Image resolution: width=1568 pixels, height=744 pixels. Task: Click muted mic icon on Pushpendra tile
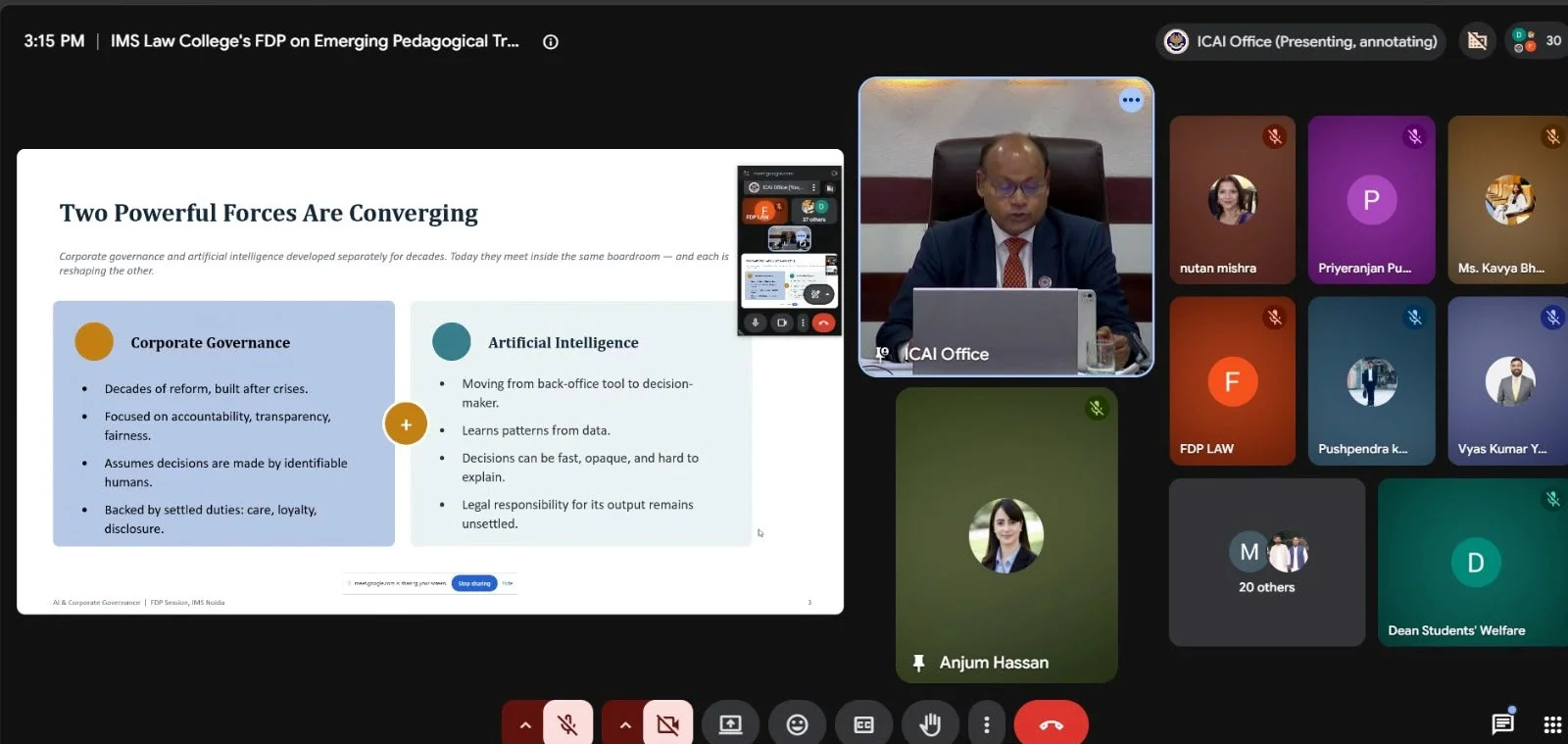[1414, 318]
